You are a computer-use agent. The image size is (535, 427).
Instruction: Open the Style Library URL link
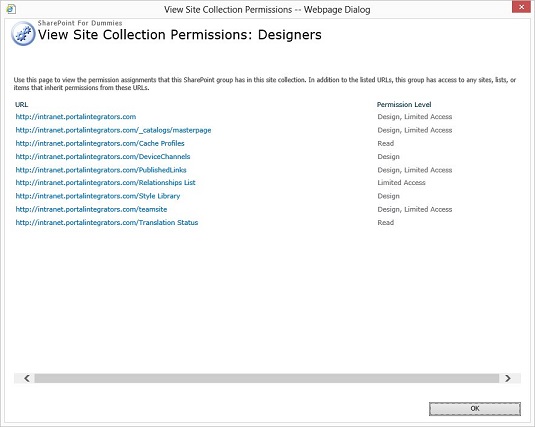[98, 196]
